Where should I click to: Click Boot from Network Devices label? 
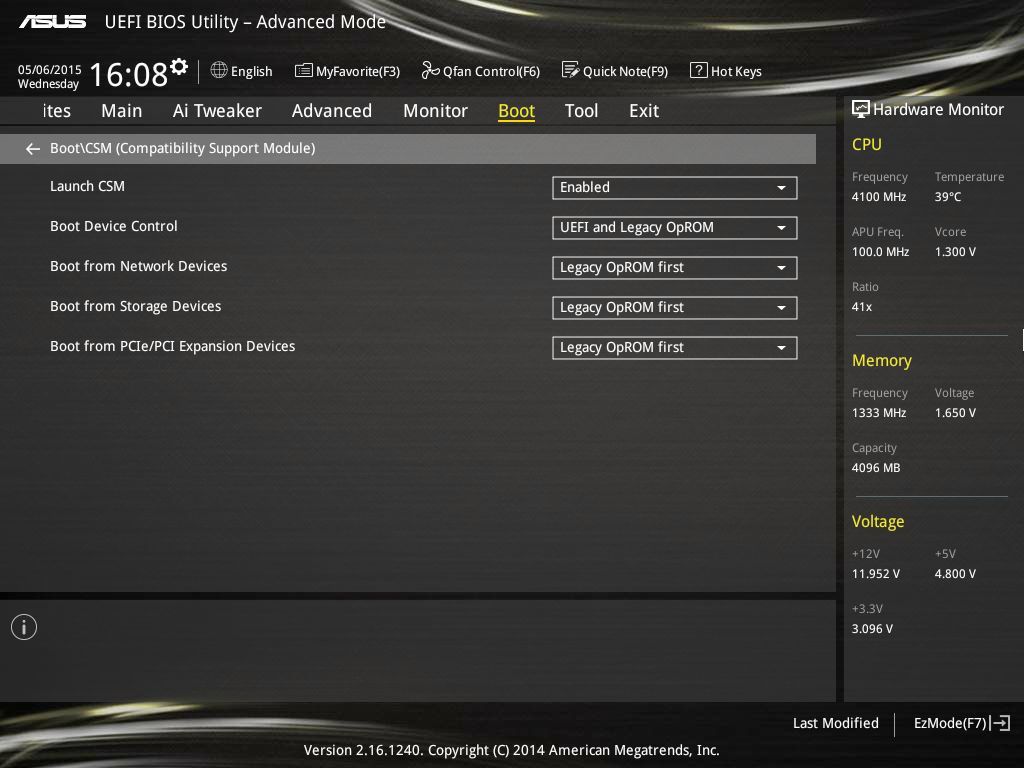pos(138,266)
